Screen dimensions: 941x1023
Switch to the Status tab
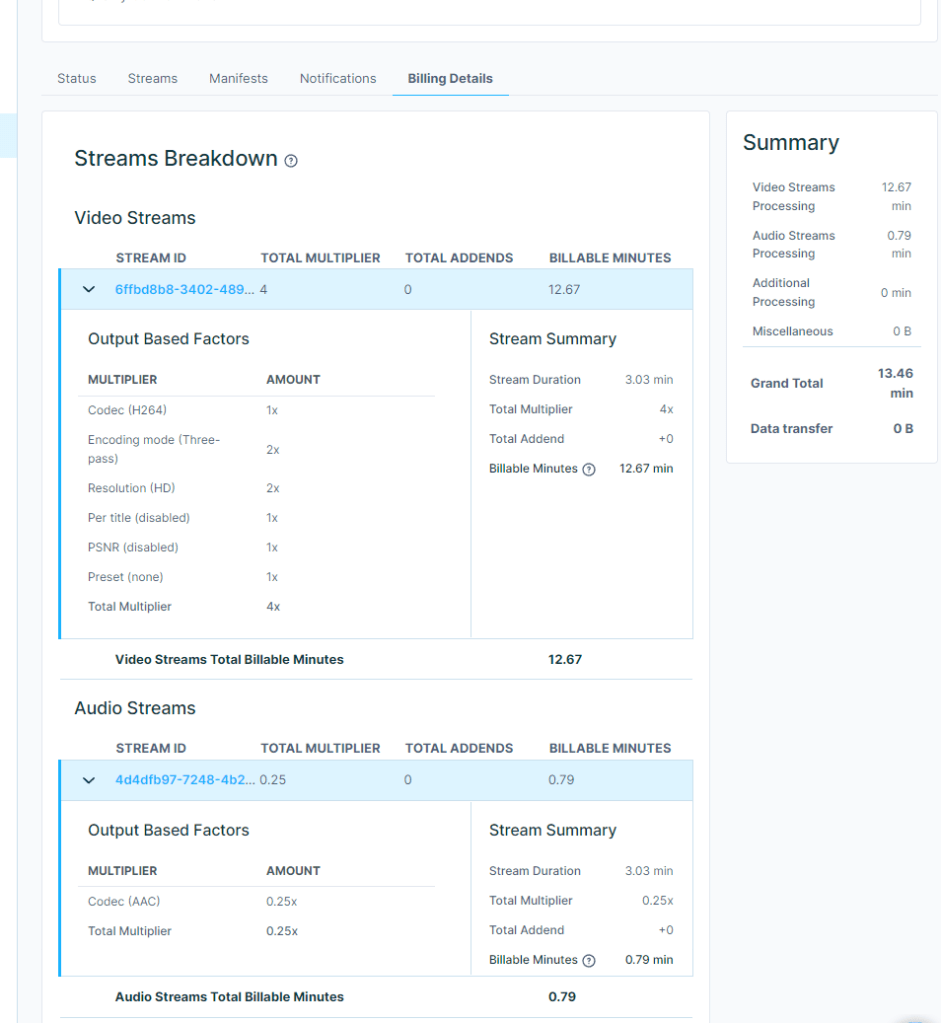point(76,78)
